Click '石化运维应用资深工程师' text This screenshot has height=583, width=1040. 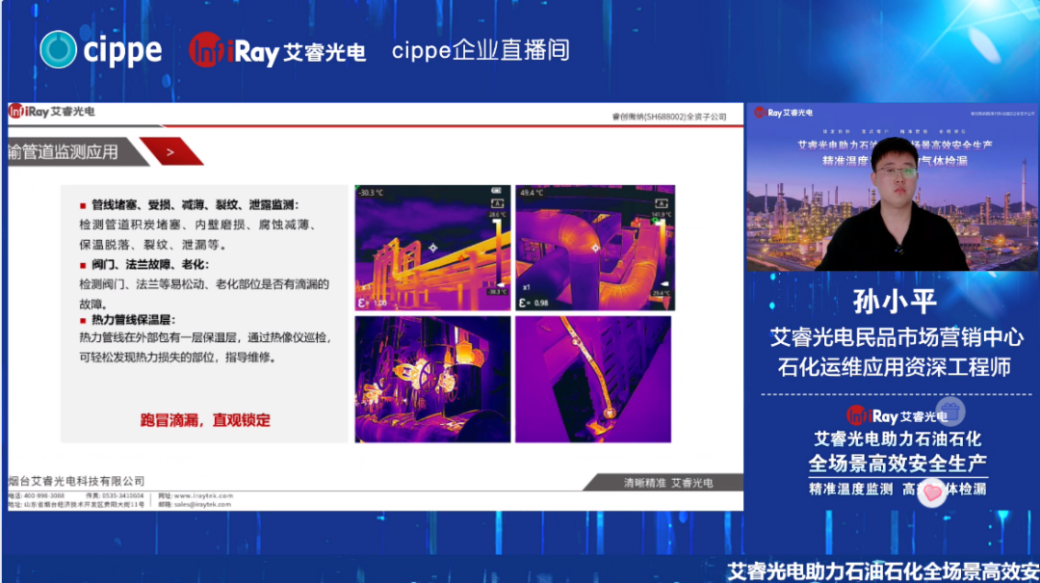[x=894, y=367]
